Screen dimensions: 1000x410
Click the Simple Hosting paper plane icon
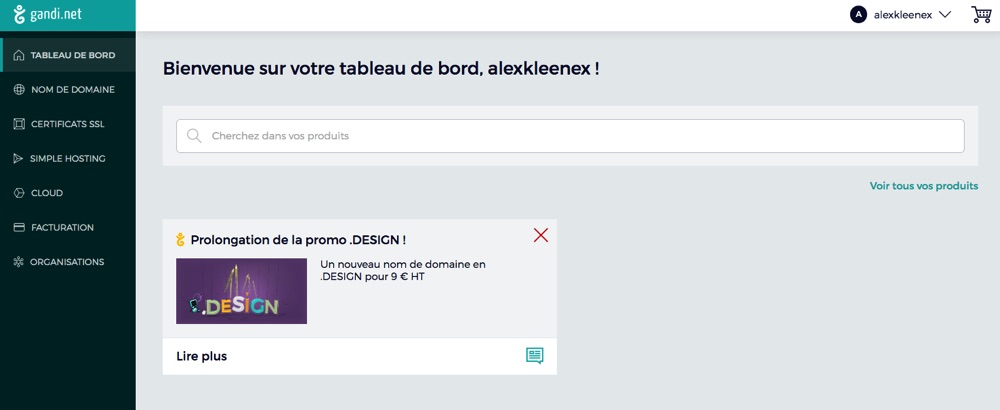(x=18, y=159)
